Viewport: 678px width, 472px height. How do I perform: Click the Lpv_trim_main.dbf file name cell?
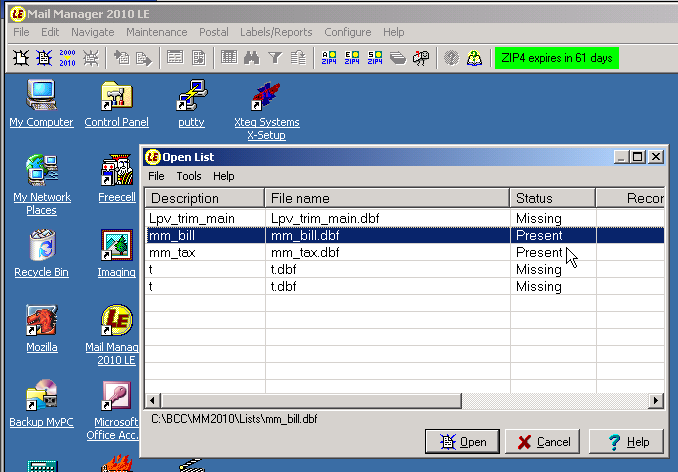(387, 218)
